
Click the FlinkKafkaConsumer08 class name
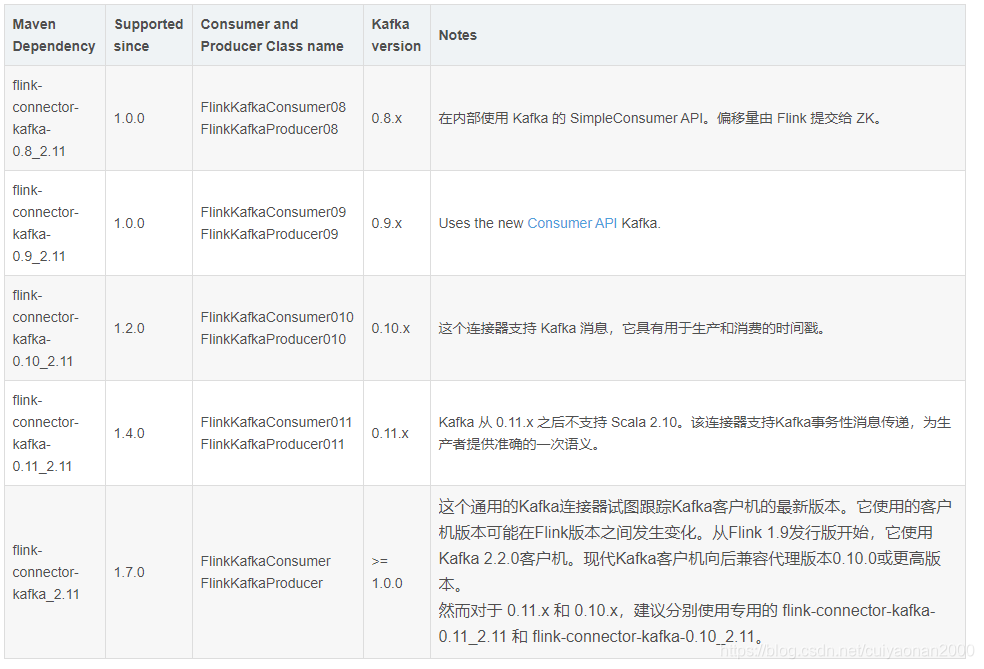click(277, 107)
